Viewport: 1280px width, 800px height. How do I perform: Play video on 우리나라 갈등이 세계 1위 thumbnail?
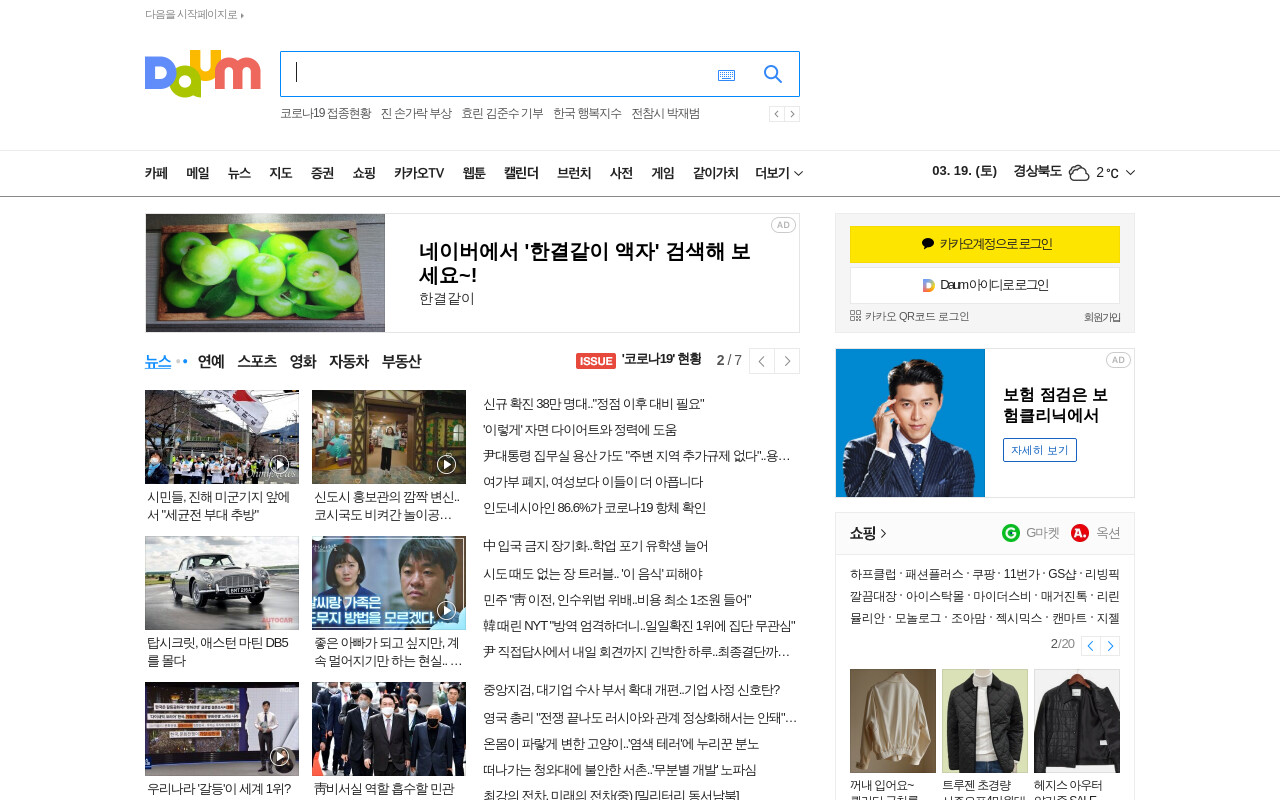pos(280,756)
